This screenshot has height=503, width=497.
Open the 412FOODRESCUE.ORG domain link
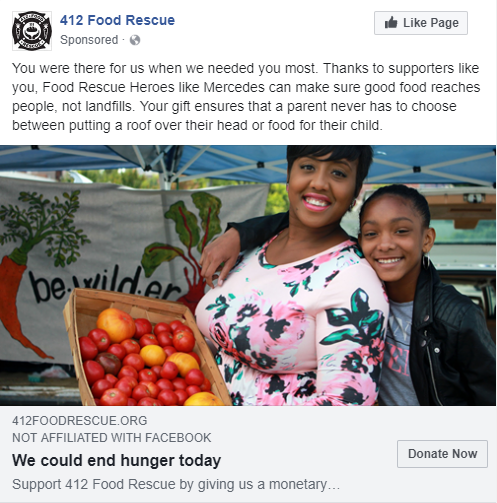click(x=79, y=421)
